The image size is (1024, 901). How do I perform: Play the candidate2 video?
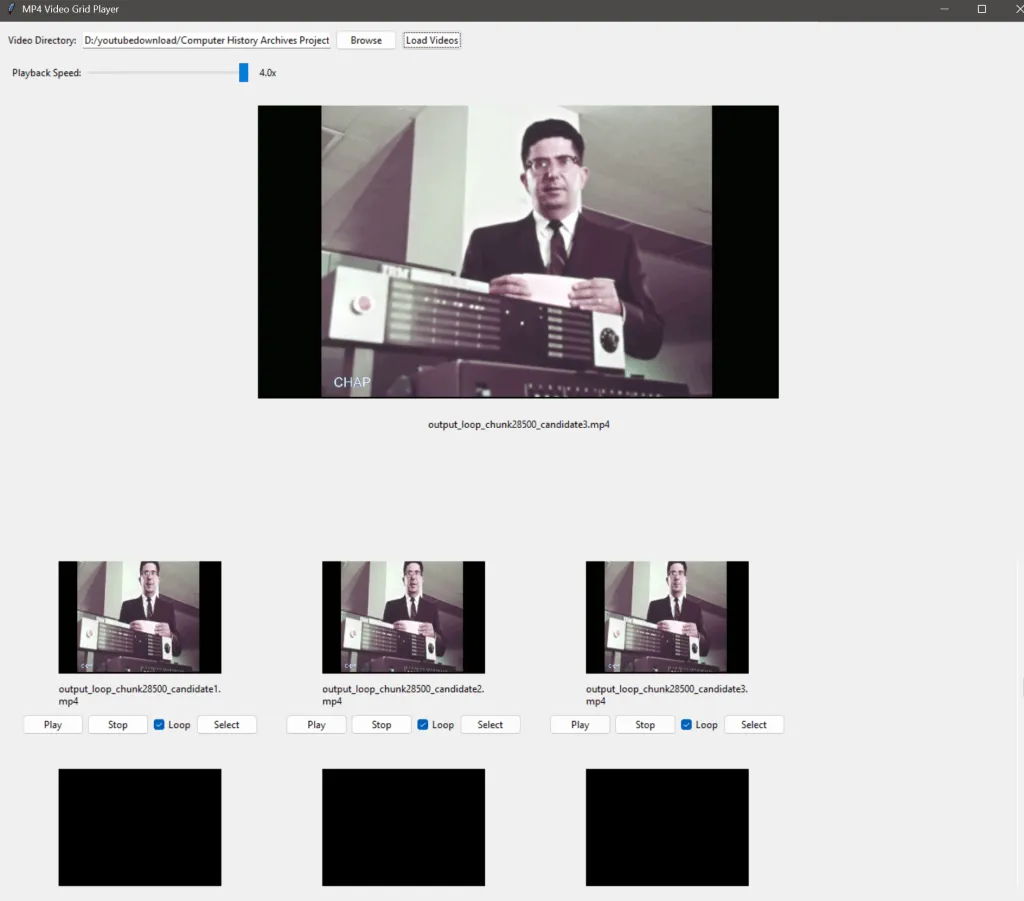(x=316, y=725)
